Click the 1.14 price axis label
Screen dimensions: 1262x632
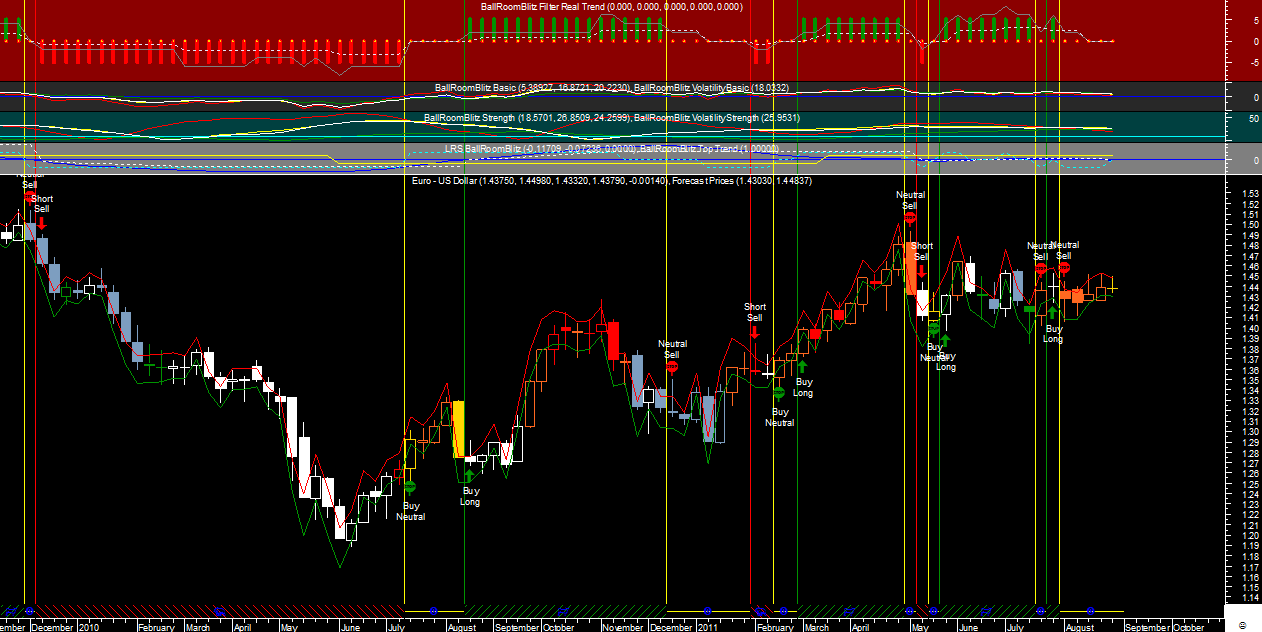coord(1249,598)
